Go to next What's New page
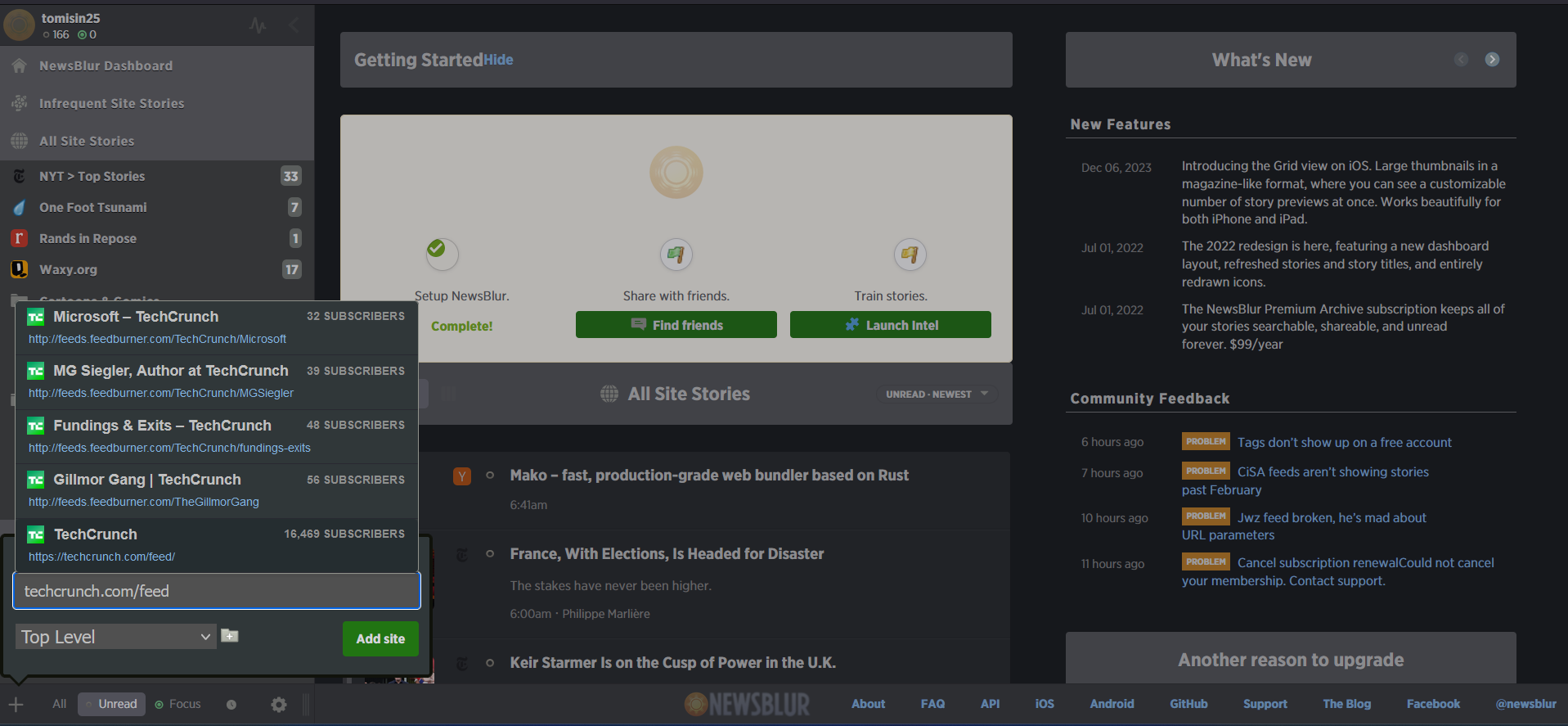1568x726 pixels. coord(1492,59)
